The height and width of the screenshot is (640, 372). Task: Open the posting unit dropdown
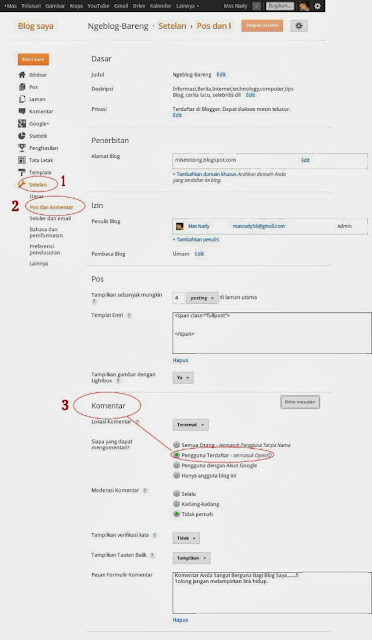click(x=202, y=298)
